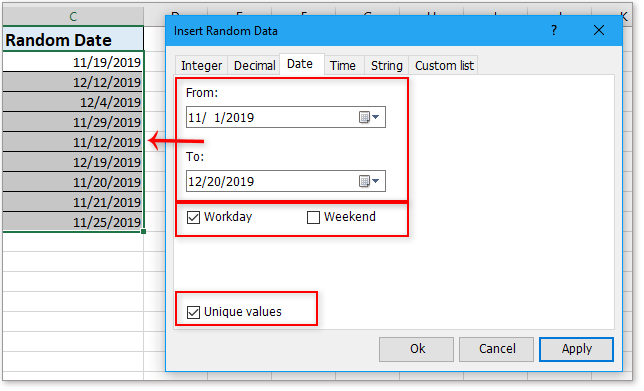Click the Cancel button
644x391 pixels.
click(x=497, y=349)
